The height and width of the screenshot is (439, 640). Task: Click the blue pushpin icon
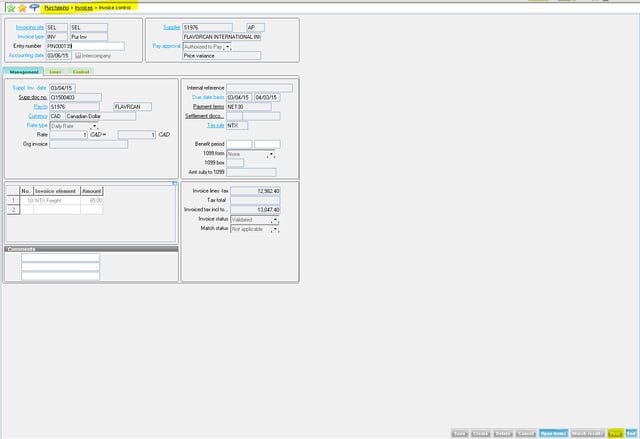pyautogui.click(x=35, y=7)
